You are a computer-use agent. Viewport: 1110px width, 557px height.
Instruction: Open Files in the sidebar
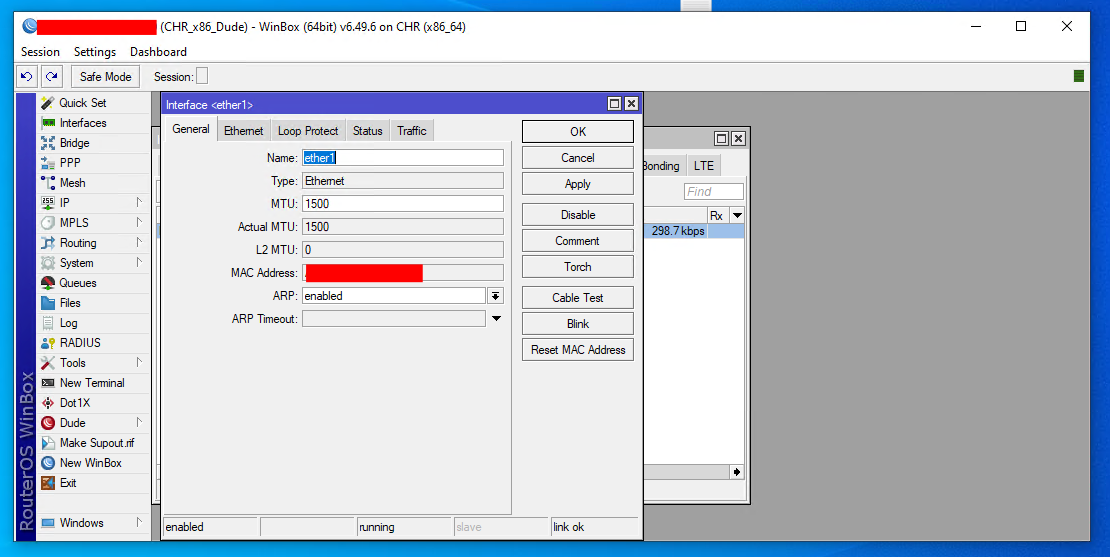coord(93,302)
